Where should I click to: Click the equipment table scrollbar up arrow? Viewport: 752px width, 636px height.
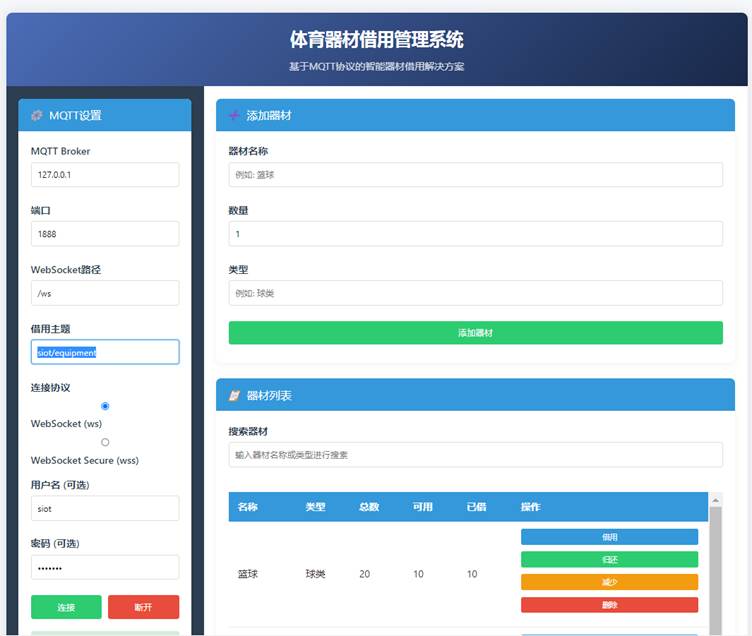[x=715, y=500]
